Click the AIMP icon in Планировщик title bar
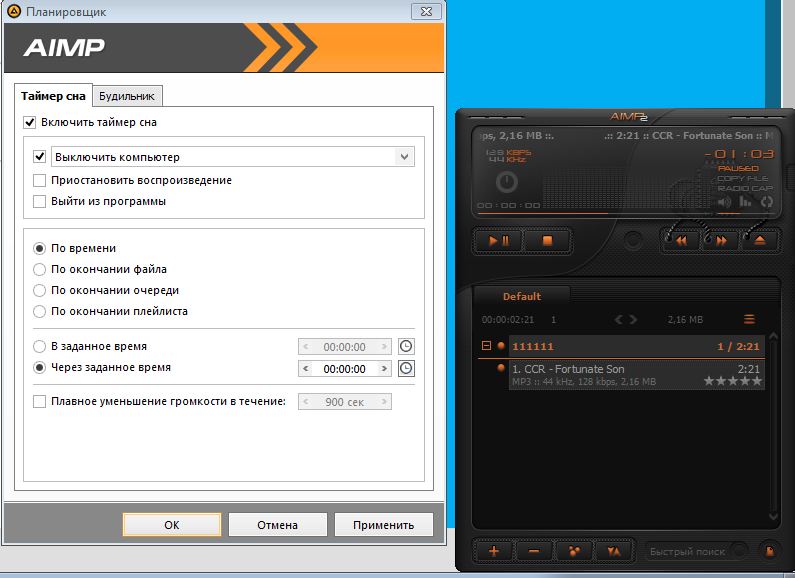The width and height of the screenshot is (795, 578). [14, 11]
